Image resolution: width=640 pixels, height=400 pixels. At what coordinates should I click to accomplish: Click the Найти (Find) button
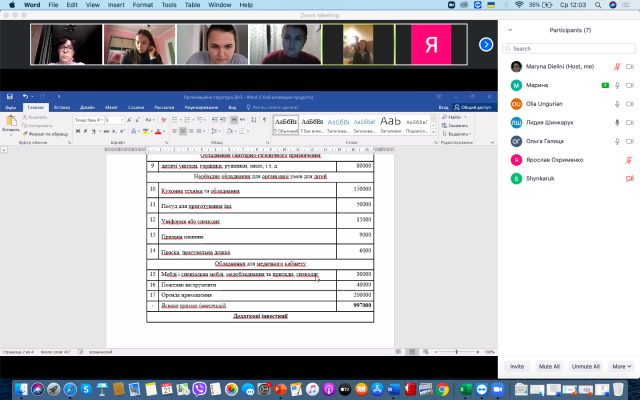pos(454,117)
